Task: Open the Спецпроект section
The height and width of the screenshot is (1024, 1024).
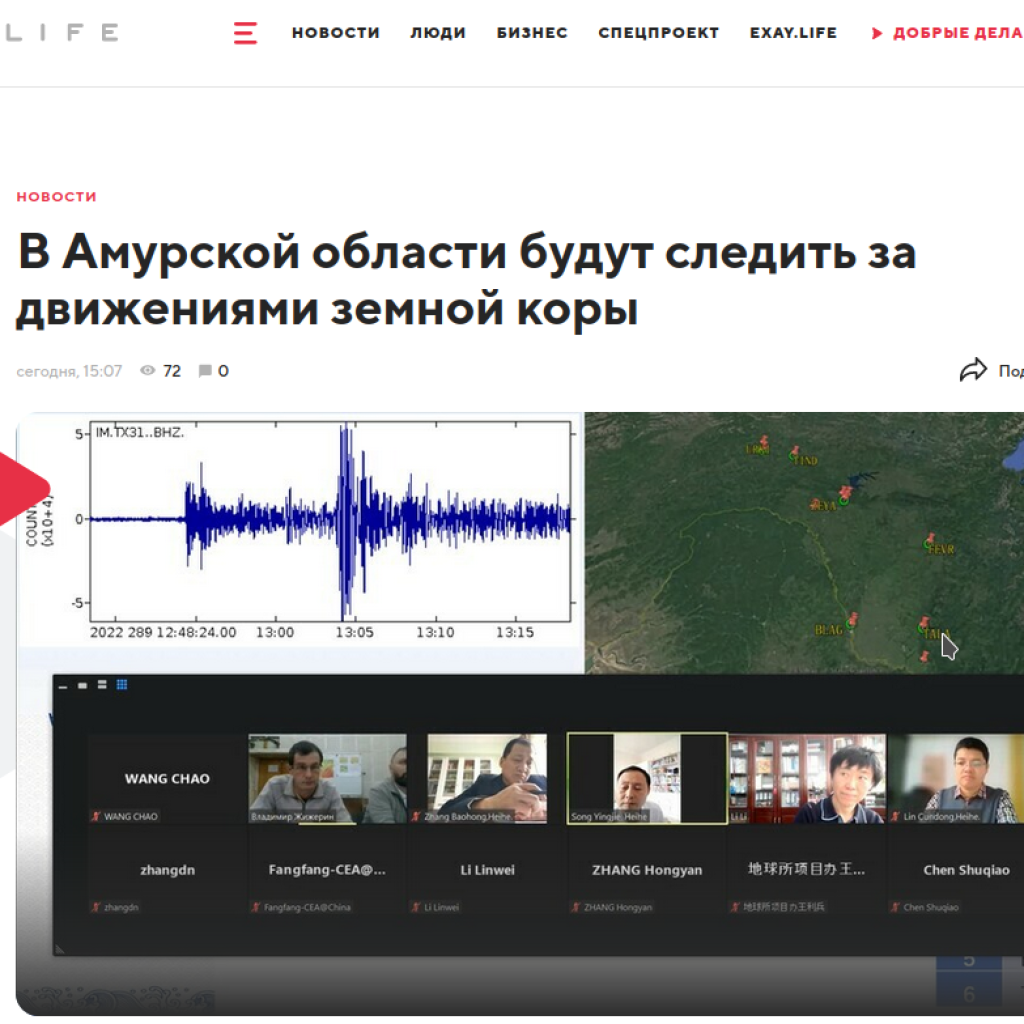Action: (x=659, y=33)
